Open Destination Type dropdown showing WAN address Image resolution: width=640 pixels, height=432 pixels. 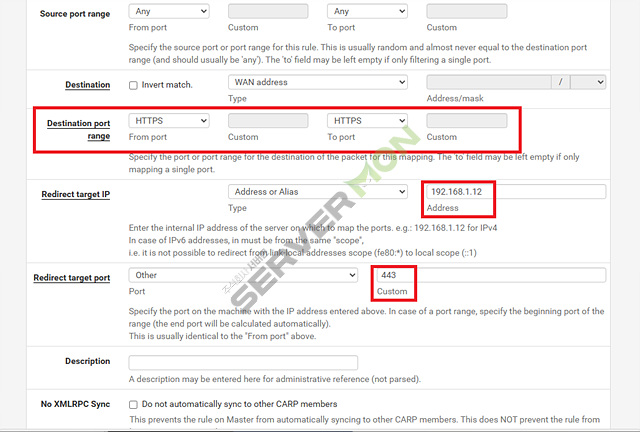[x=318, y=82]
